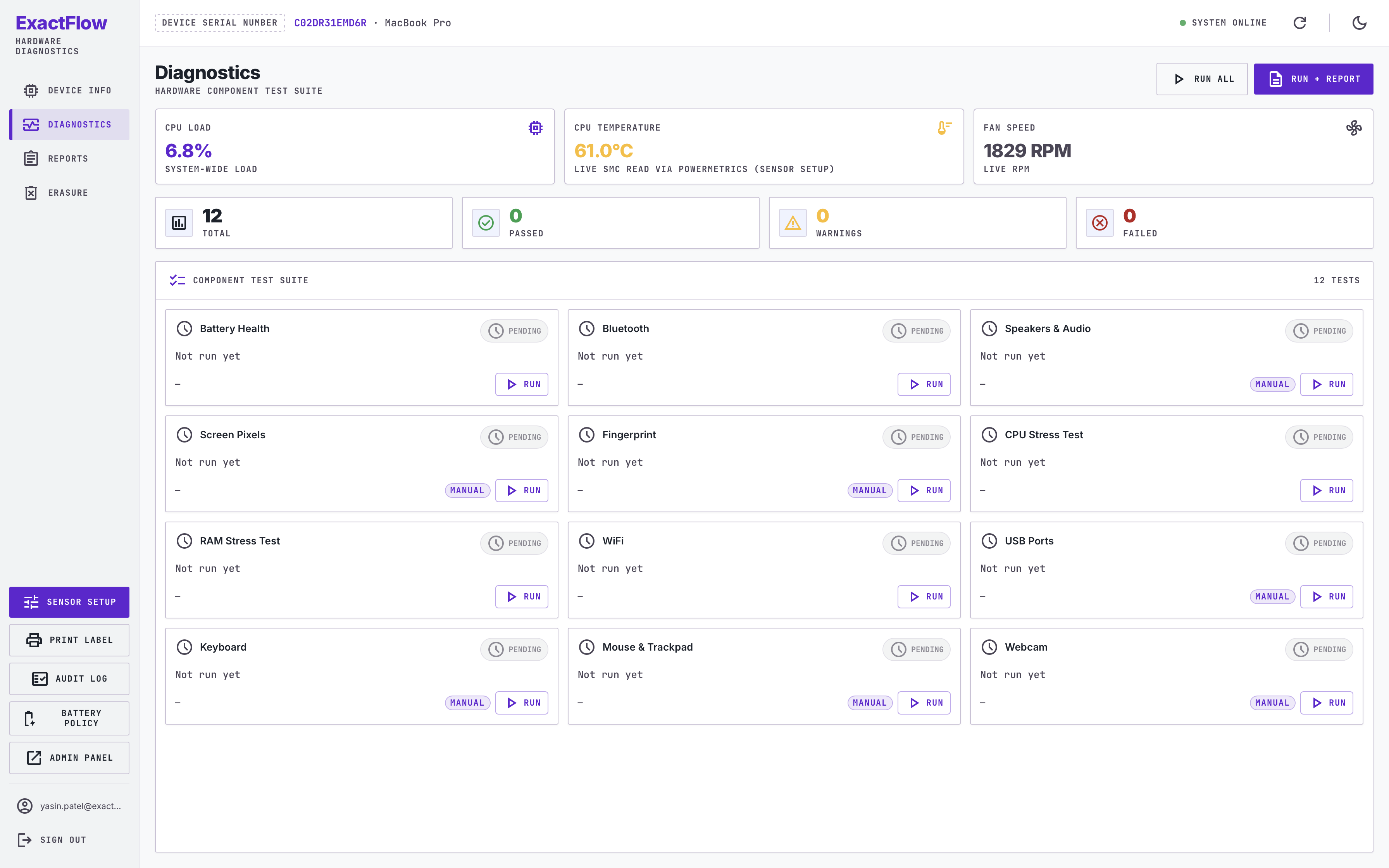Run the Battery Health test

(522, 384)
